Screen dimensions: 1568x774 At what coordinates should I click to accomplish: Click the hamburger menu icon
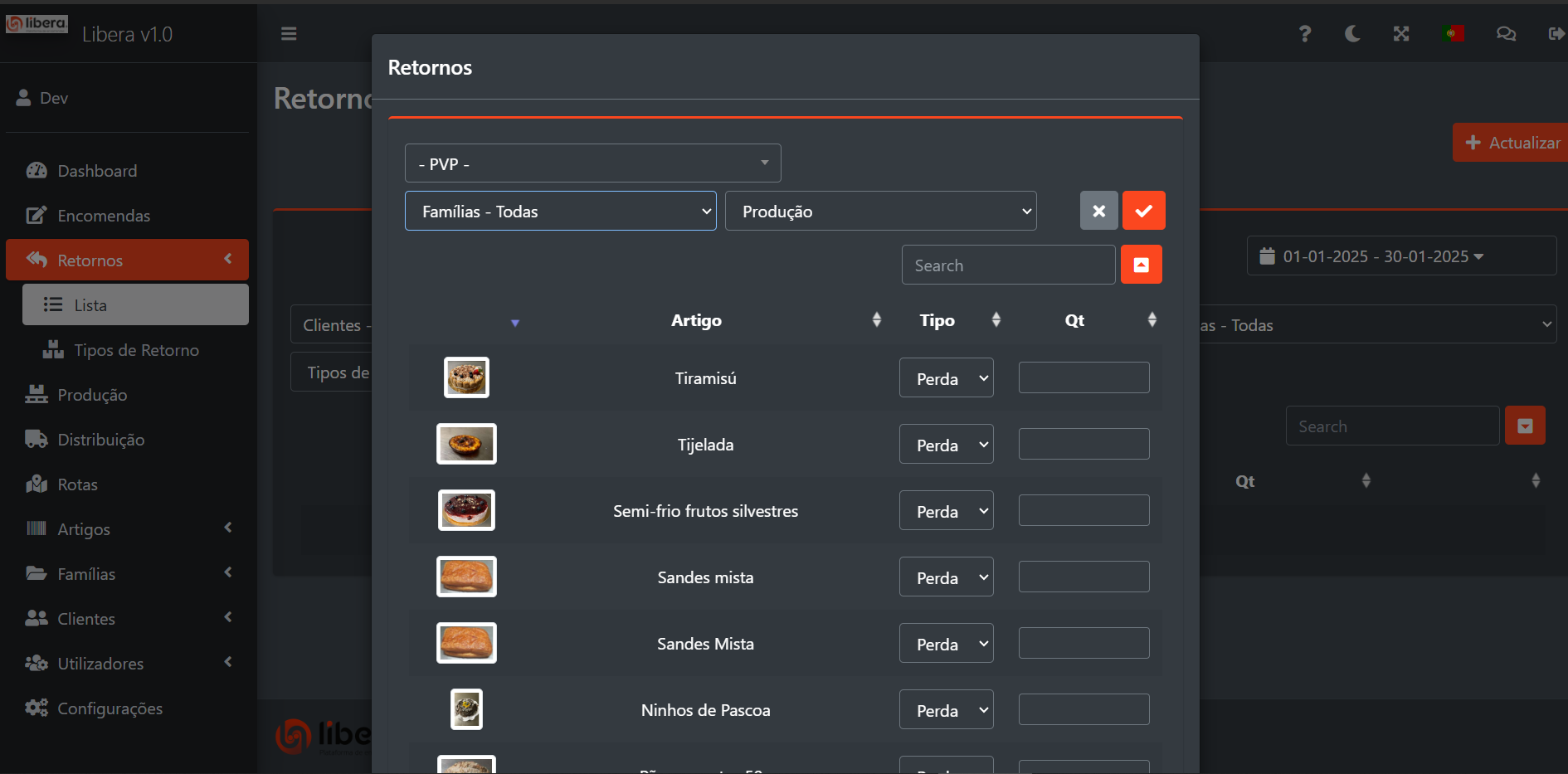pyautogui.click(x=289, y=34)
